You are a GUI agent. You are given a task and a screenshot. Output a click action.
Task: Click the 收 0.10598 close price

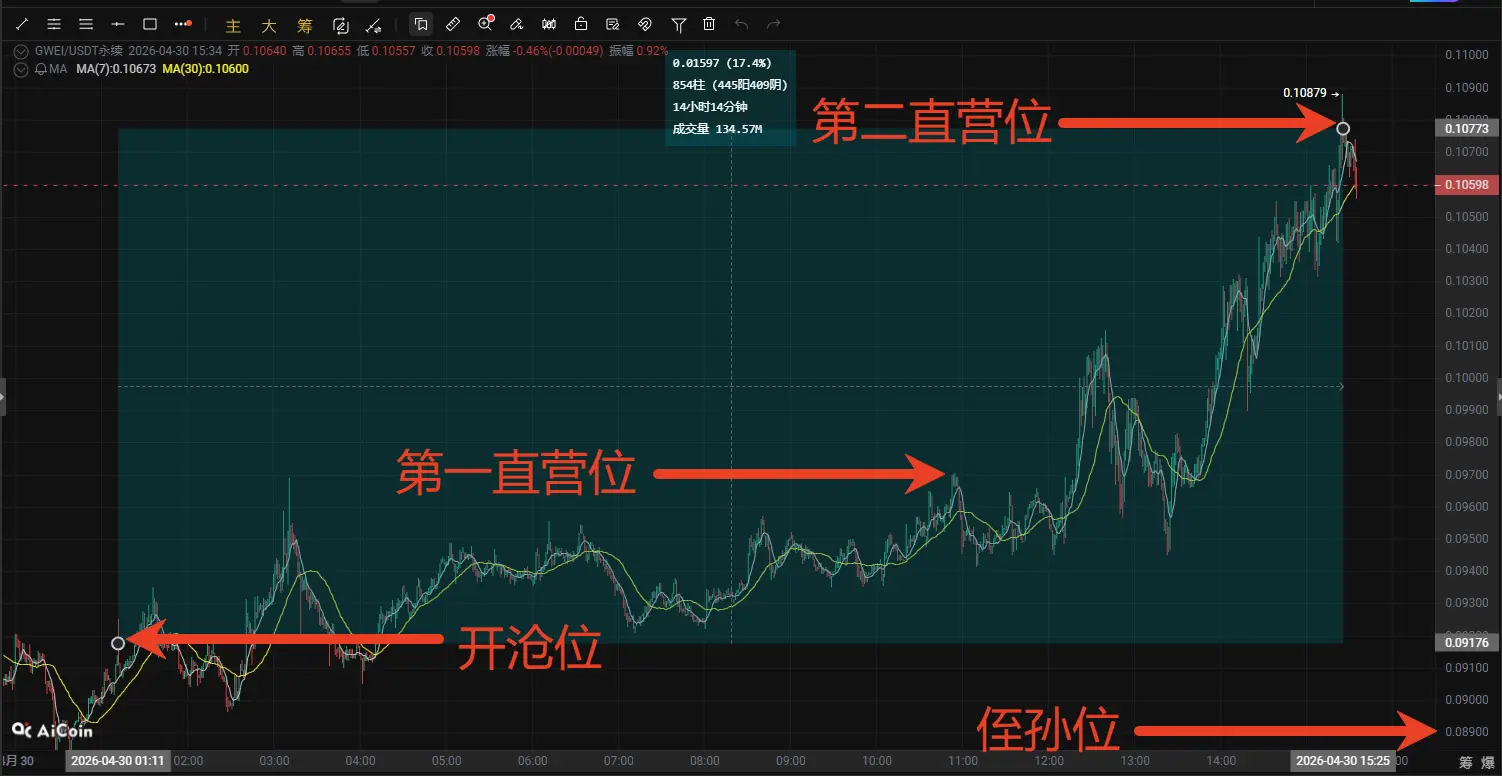coord(449,51)
